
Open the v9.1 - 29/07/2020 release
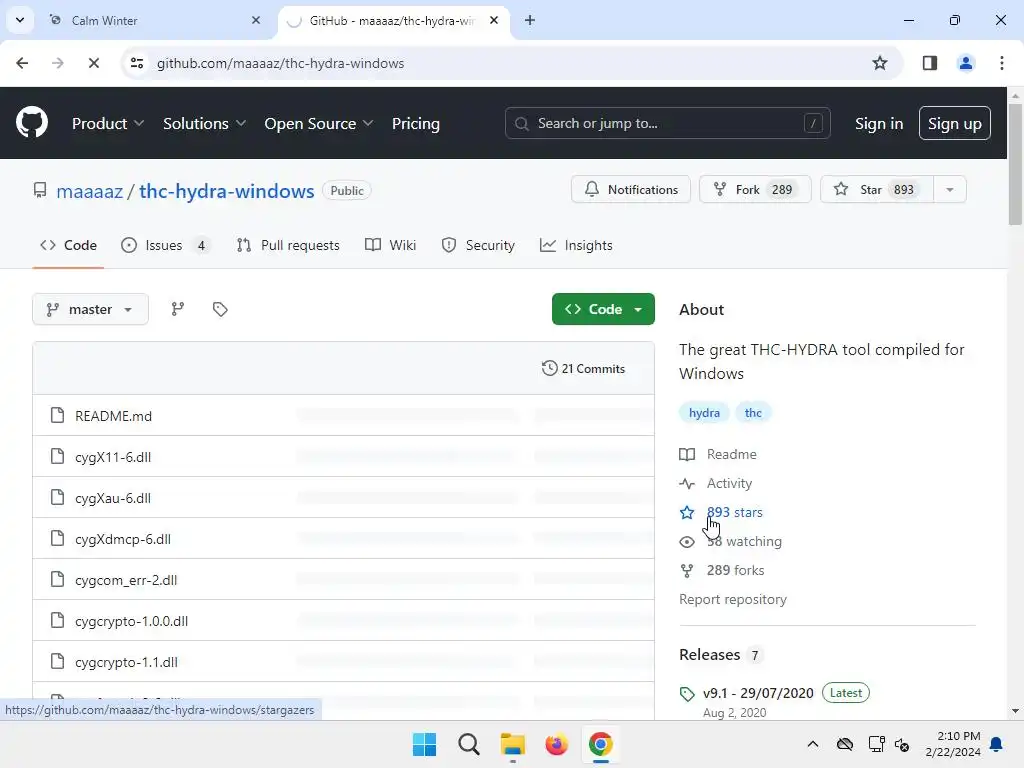tap(758, 693)
